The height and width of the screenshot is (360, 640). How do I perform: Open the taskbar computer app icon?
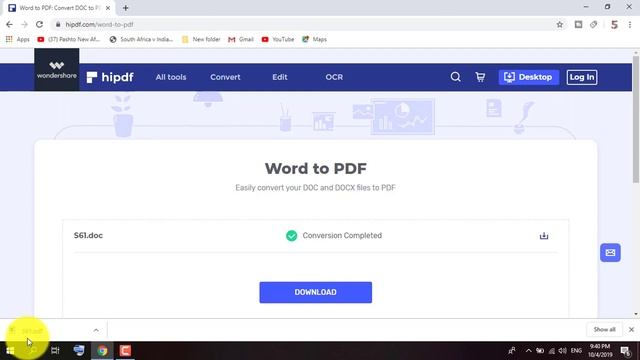click(79, 351)
